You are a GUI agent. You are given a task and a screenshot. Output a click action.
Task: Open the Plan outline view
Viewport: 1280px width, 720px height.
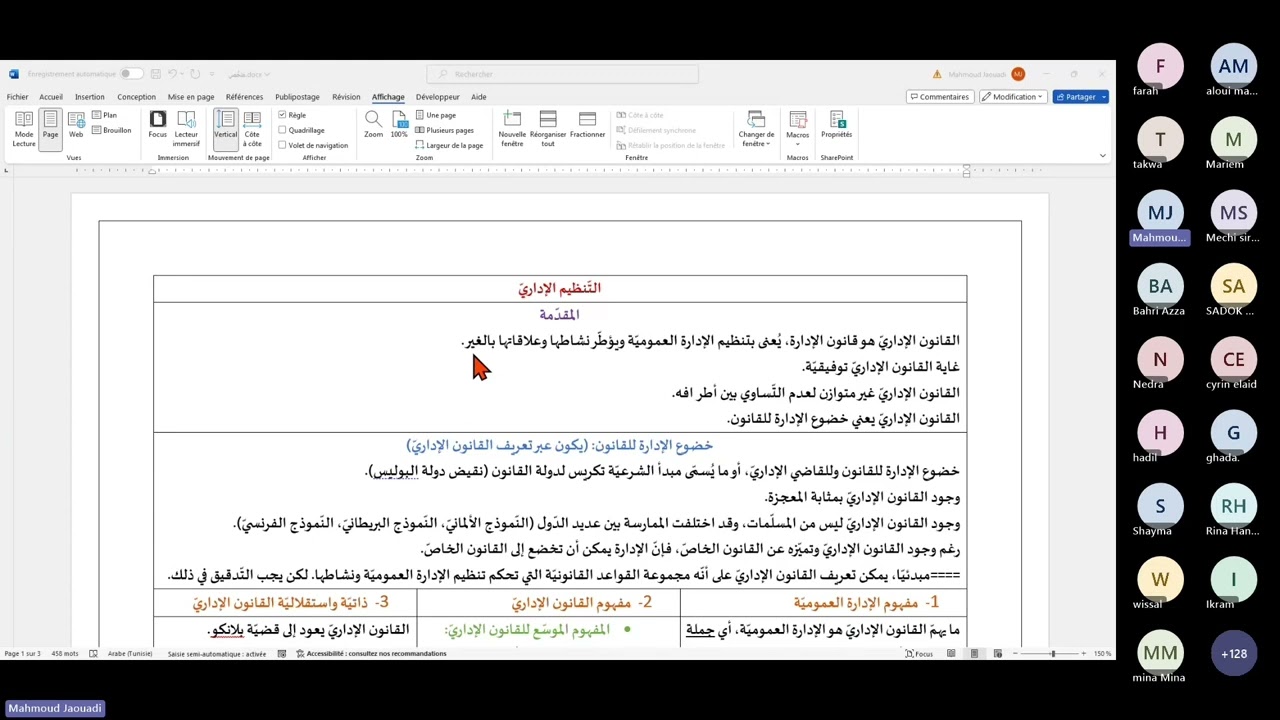[105, 115]
